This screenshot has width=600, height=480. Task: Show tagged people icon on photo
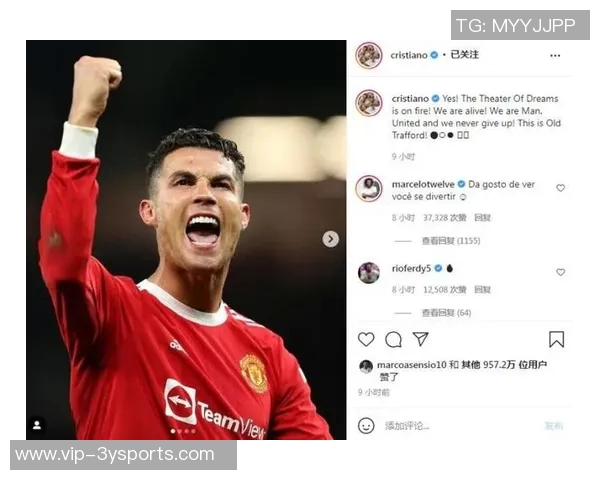37,425
